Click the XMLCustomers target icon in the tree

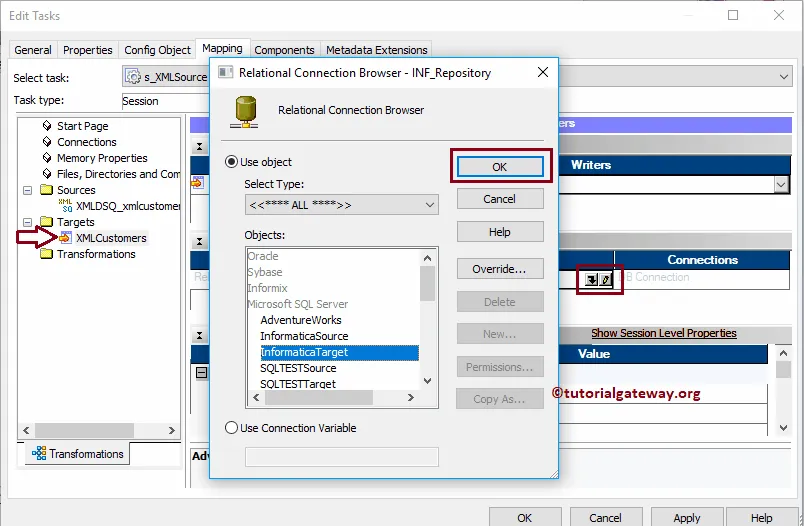[65, 238]
